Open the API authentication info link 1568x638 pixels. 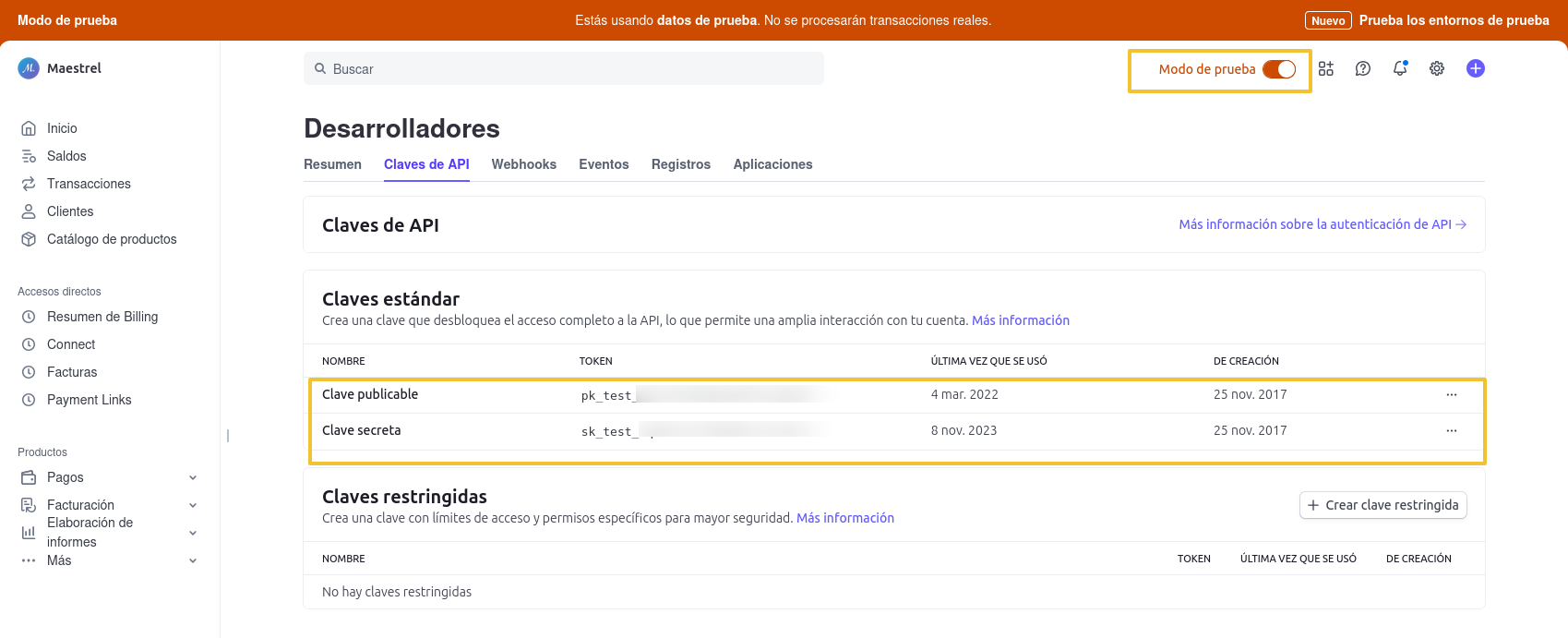(x=1322, y=224)
